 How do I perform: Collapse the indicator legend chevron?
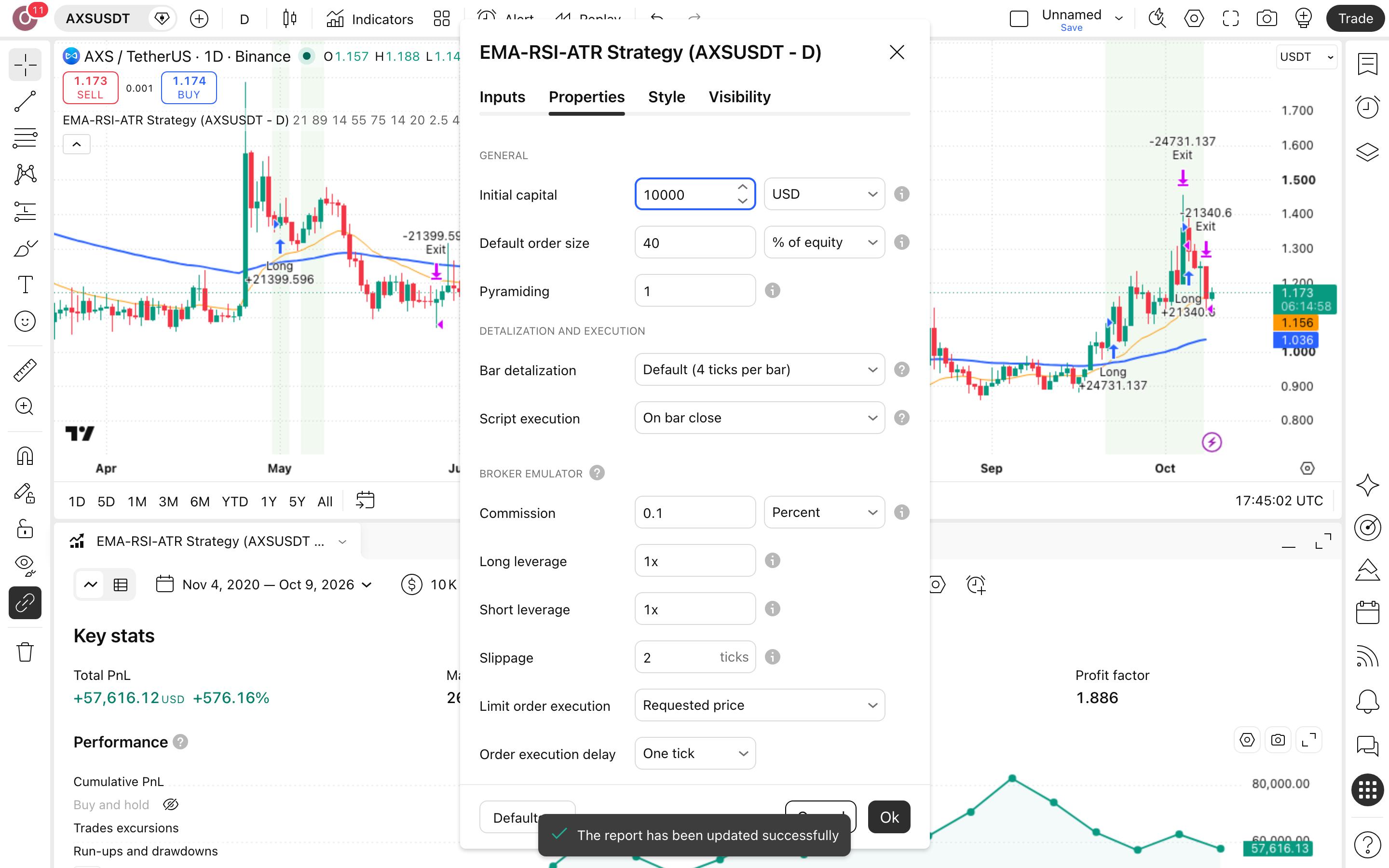coord(76,145)
